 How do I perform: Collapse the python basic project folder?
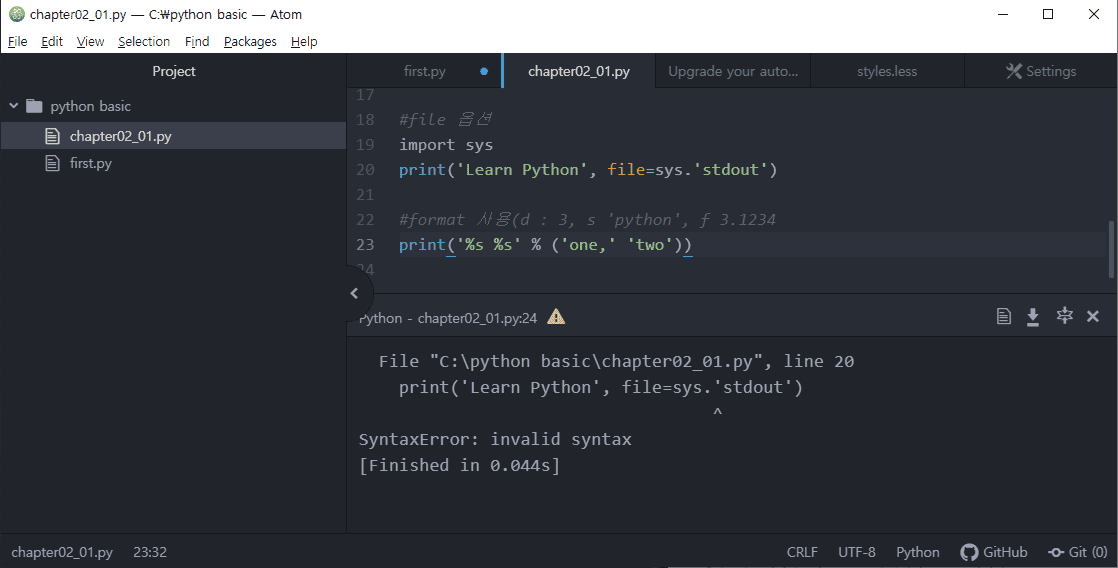pyautogui.click(x=13, y=106)
